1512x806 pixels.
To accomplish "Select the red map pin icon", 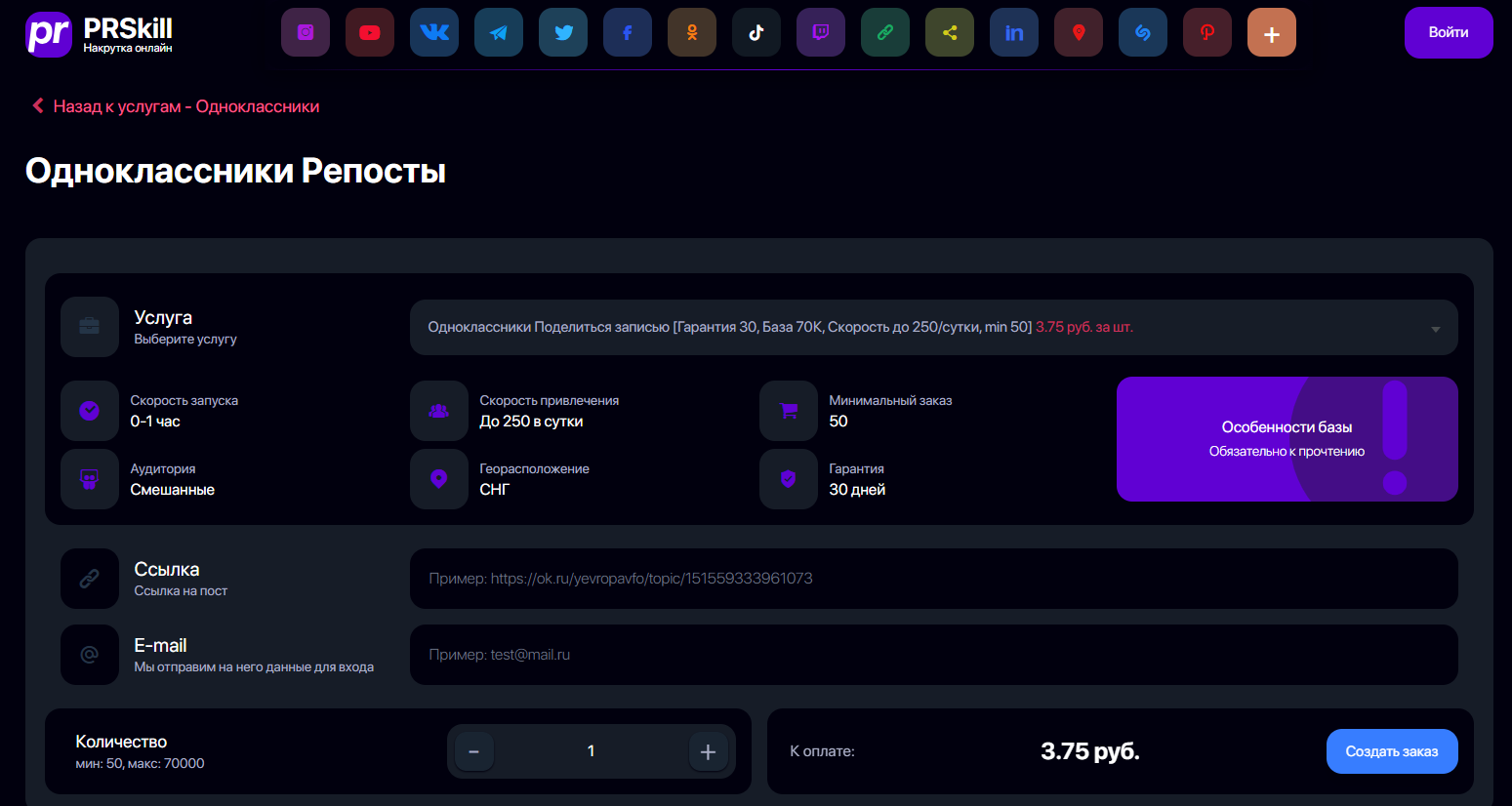I will click(x=1079, y=32).
